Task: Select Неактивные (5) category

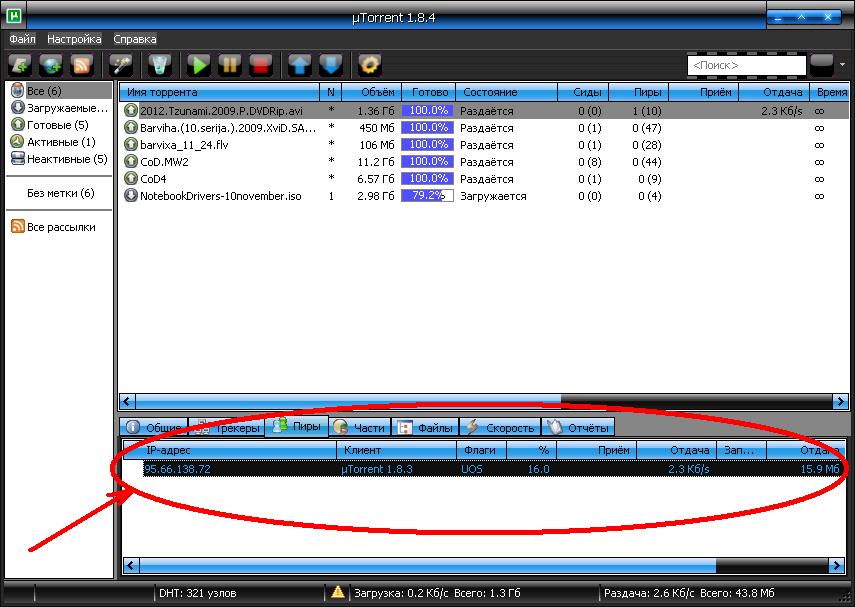Action: tap(61, 159)
